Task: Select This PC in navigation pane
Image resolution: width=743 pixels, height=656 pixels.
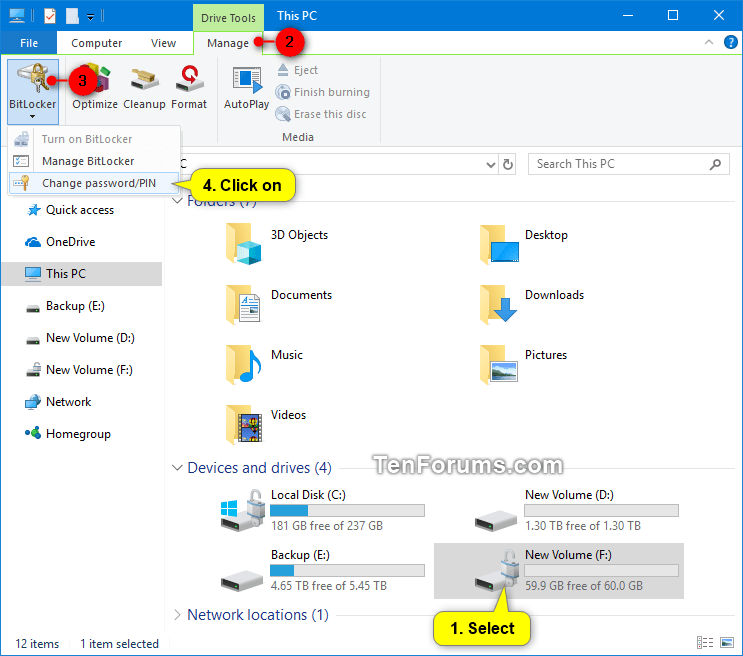Action: coord(82,274)
